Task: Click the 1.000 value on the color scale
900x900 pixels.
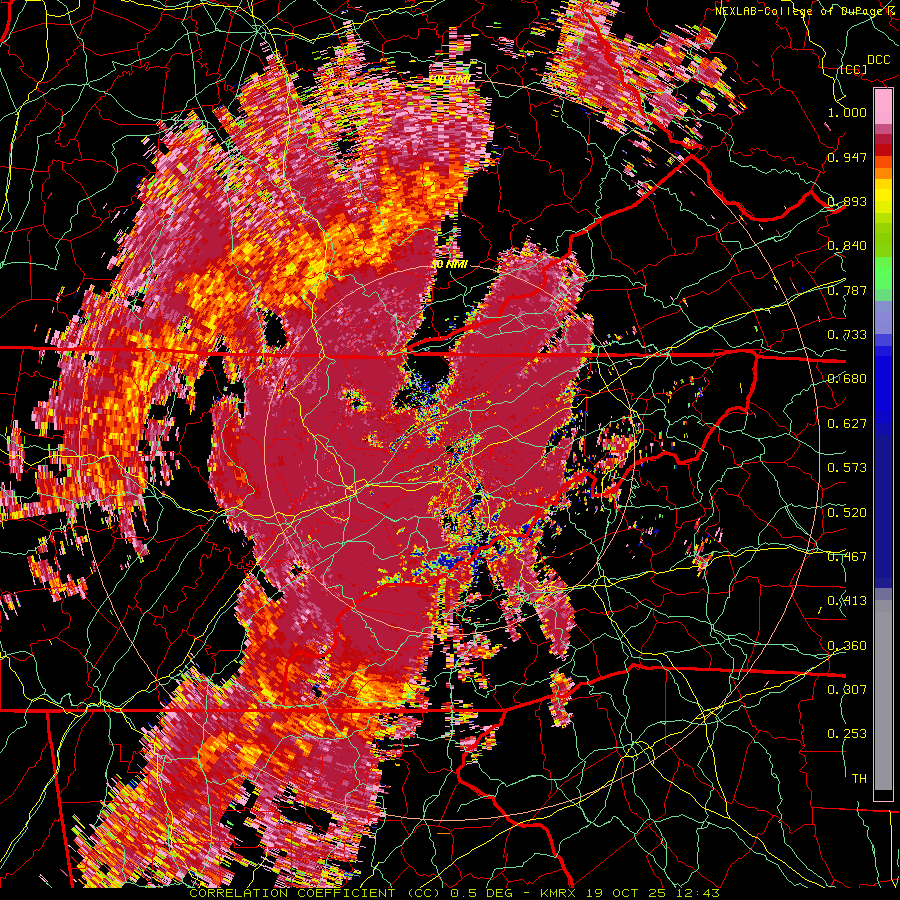Action: click(847, 112)
